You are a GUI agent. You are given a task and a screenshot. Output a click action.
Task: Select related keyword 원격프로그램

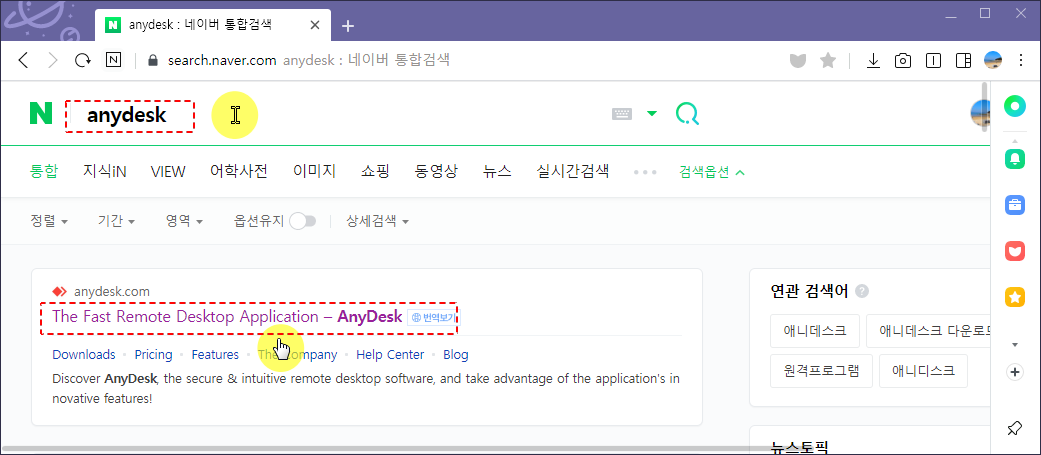point(821,371)
